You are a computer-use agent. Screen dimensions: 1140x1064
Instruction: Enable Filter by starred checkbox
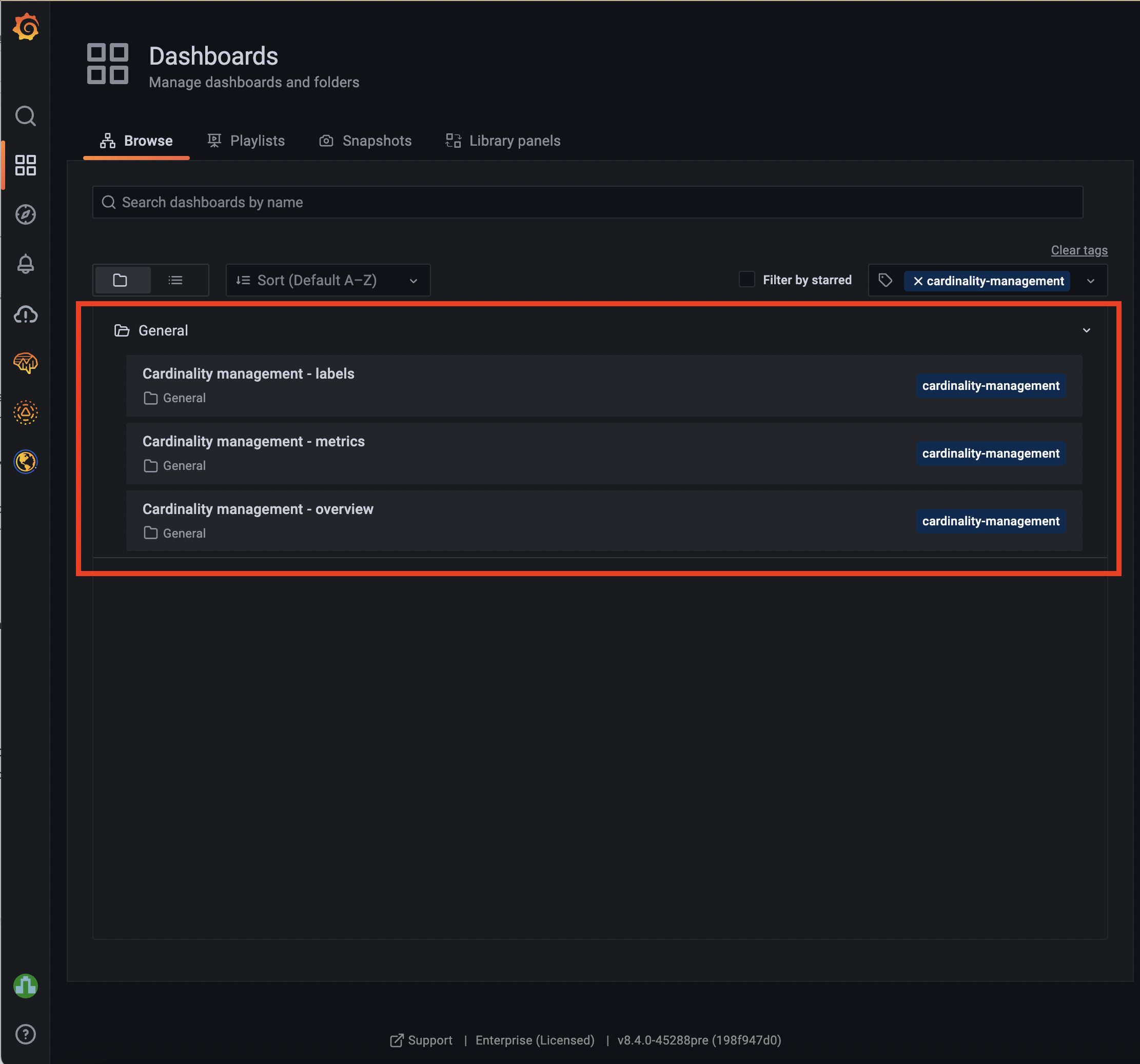click(746, 279)
